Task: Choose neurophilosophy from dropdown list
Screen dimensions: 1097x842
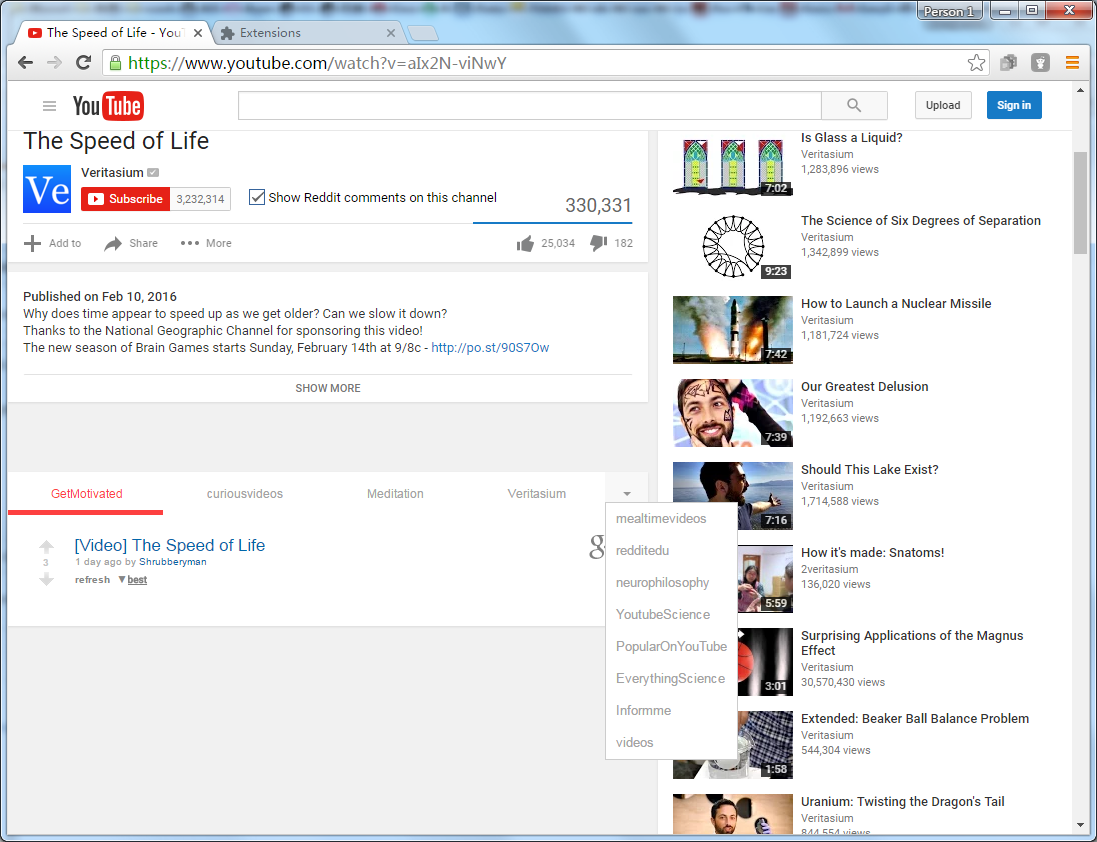Action: pyautogui.click(x=671, y=583)
